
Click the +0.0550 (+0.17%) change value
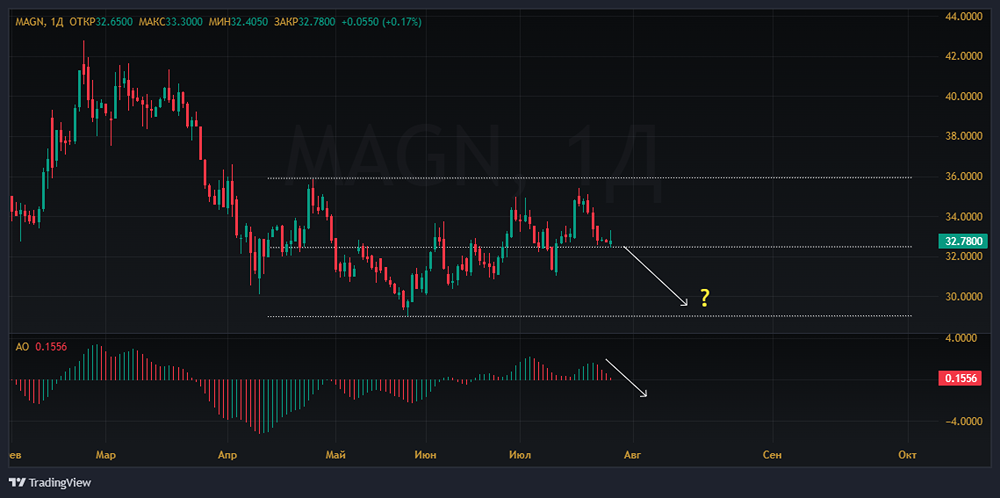(381, 22)
